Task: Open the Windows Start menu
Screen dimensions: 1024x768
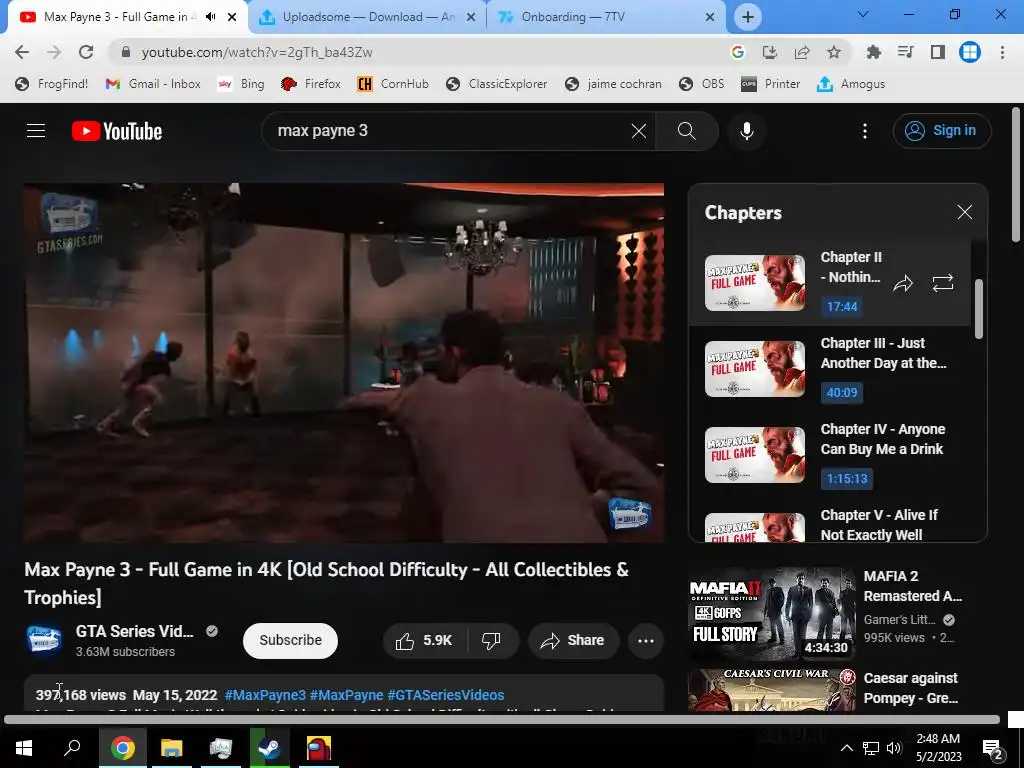Action: (x=24, y=747)
